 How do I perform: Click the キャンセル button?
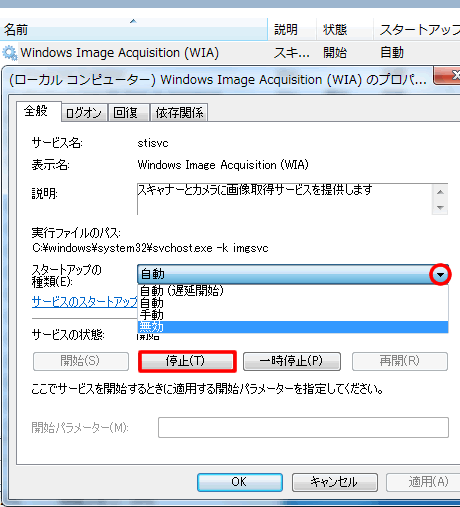(335, 482)
